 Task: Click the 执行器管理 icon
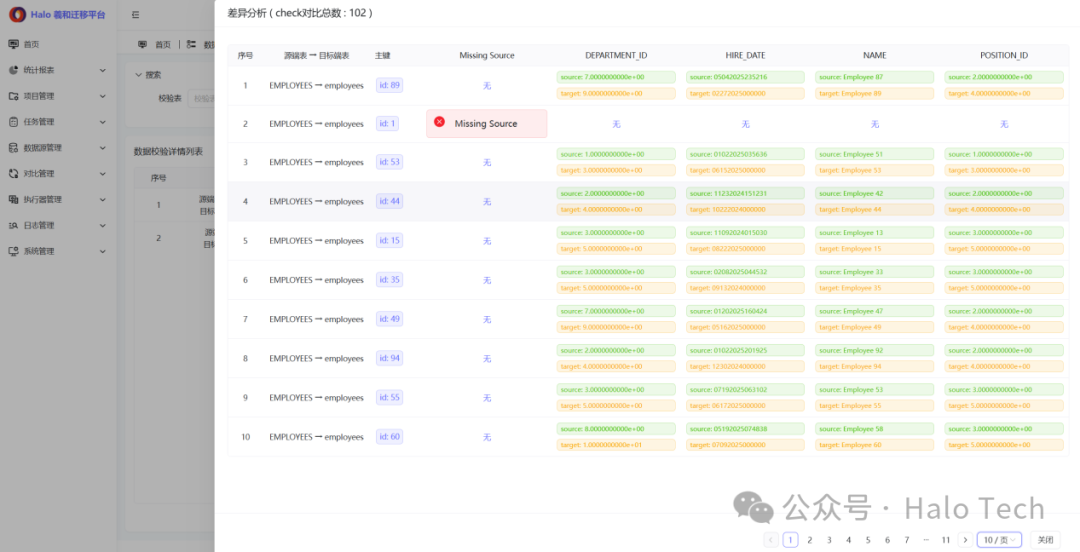[14, 200]
